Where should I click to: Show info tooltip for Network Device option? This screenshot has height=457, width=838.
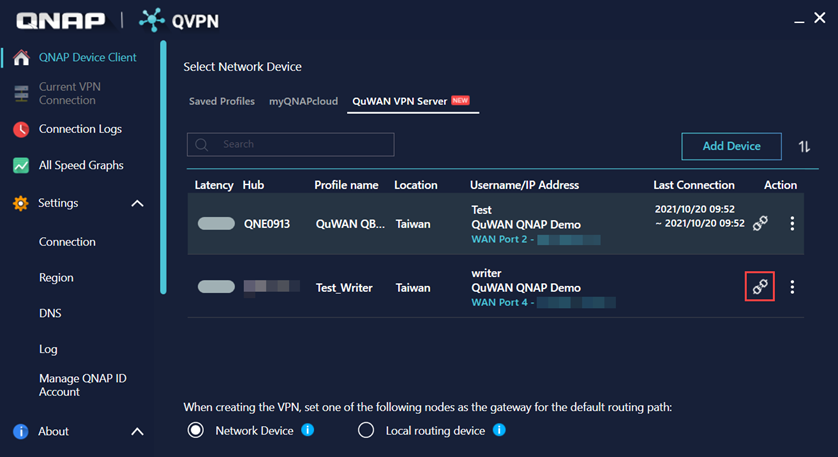pyautogui.click(x=308, y=430)
